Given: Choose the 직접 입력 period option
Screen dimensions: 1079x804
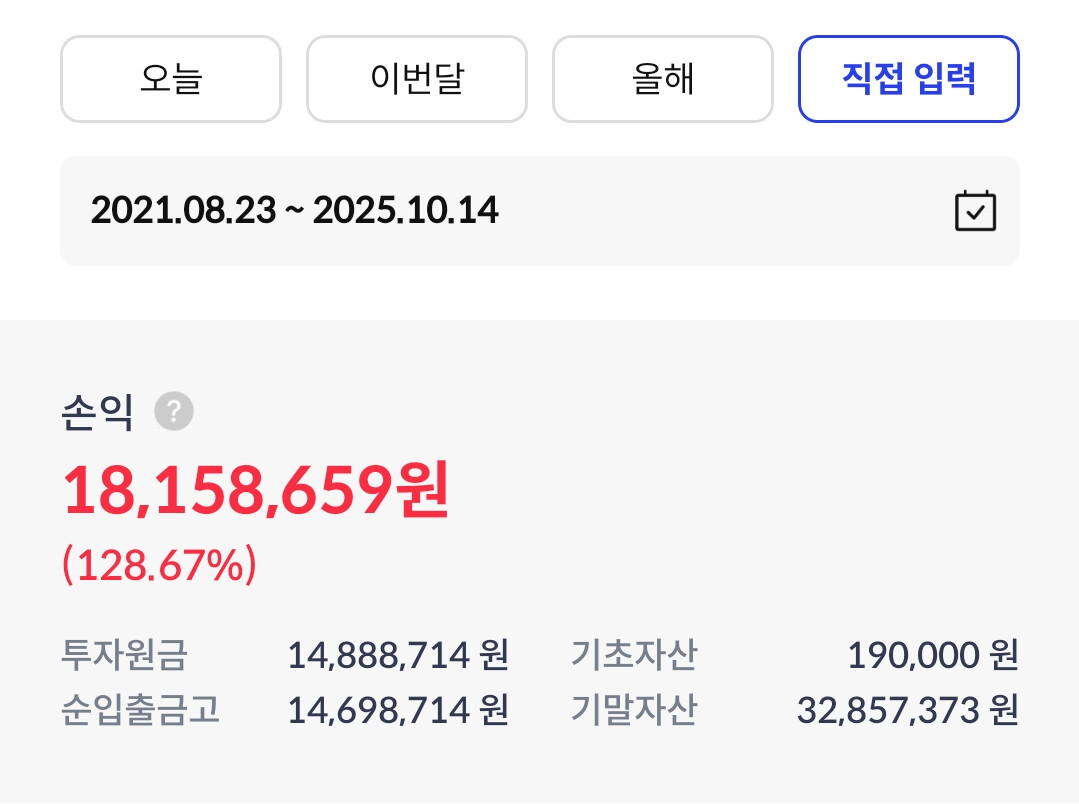Looking at the screenshot, I should click(x=908, y=79).
